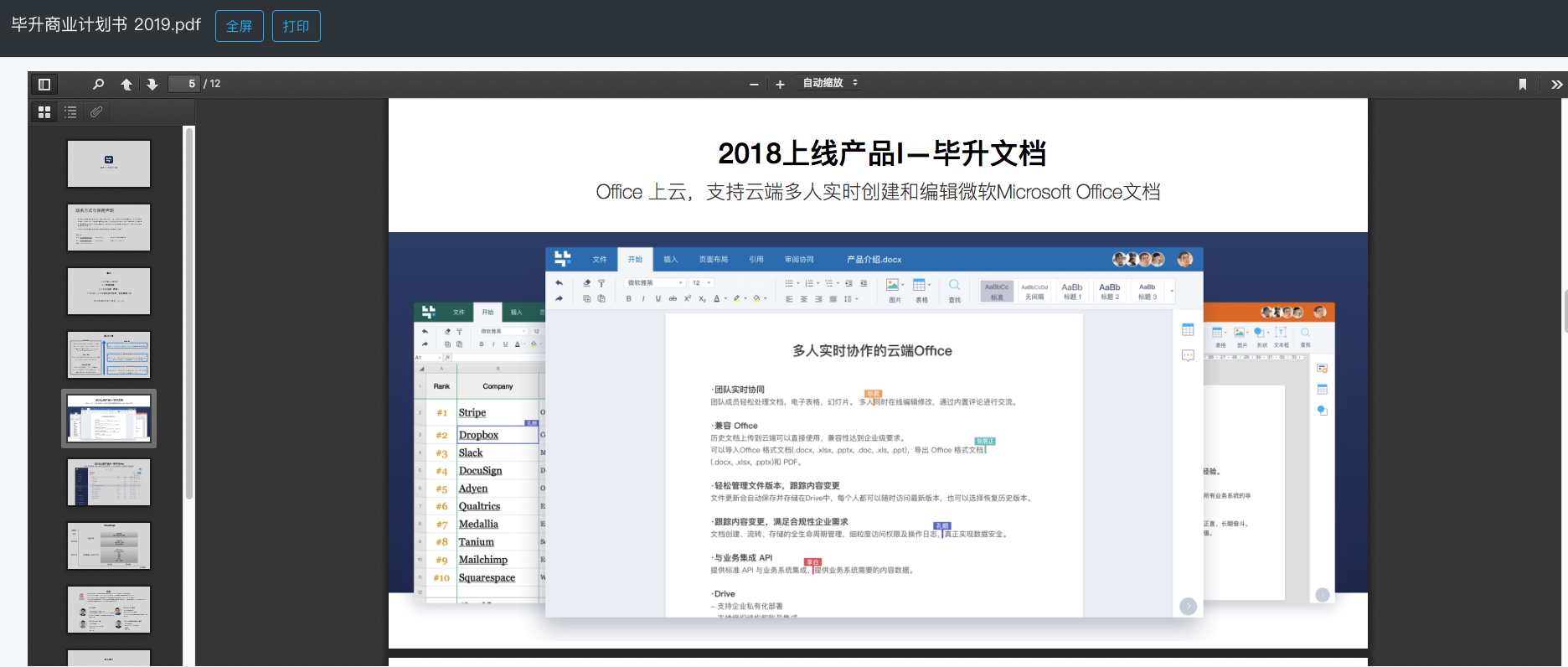Open the tools double-chevron menu
The width and height of the screenshot is (1568, 667).
point(1556,84)
